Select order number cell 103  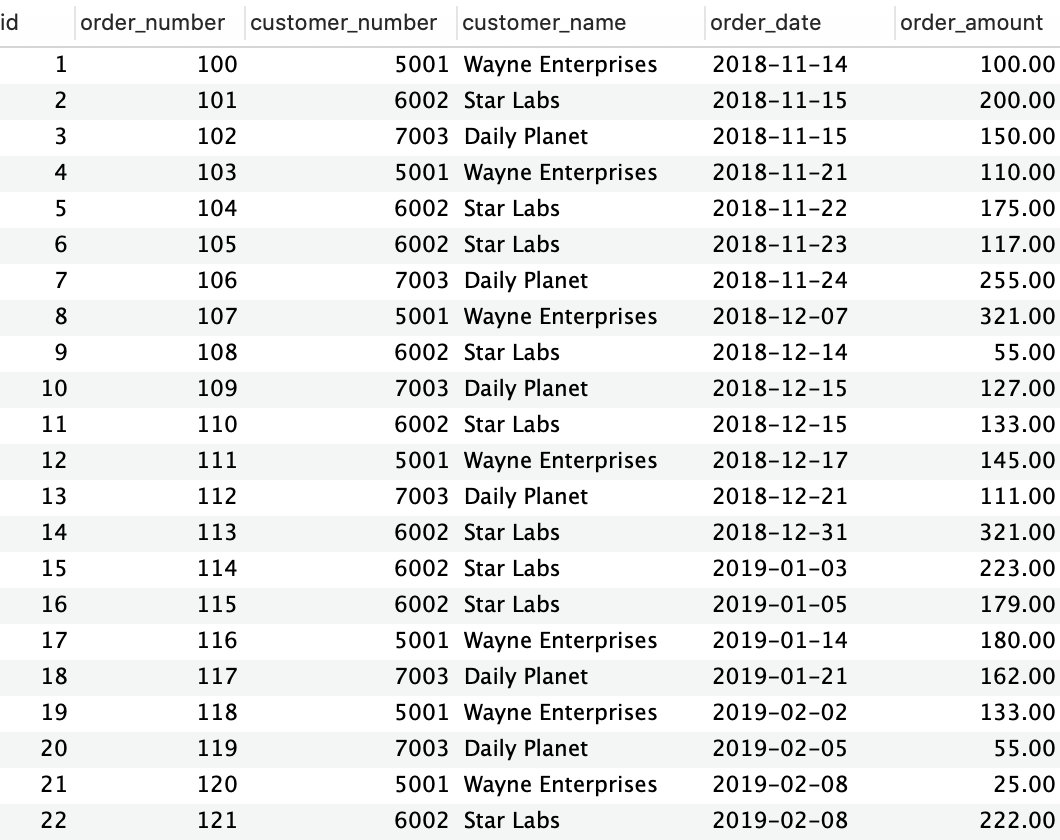[x=217, y=172]
